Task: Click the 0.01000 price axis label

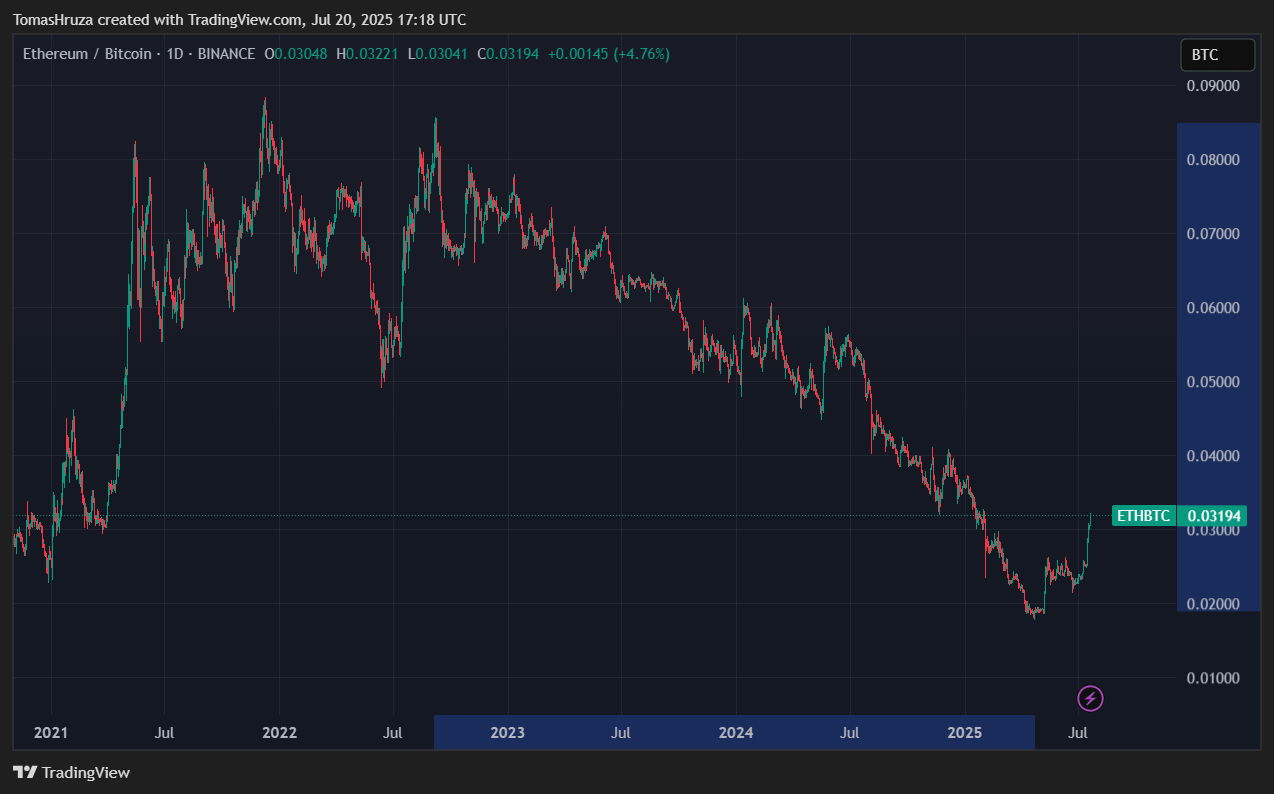Action: (1213, 678)
